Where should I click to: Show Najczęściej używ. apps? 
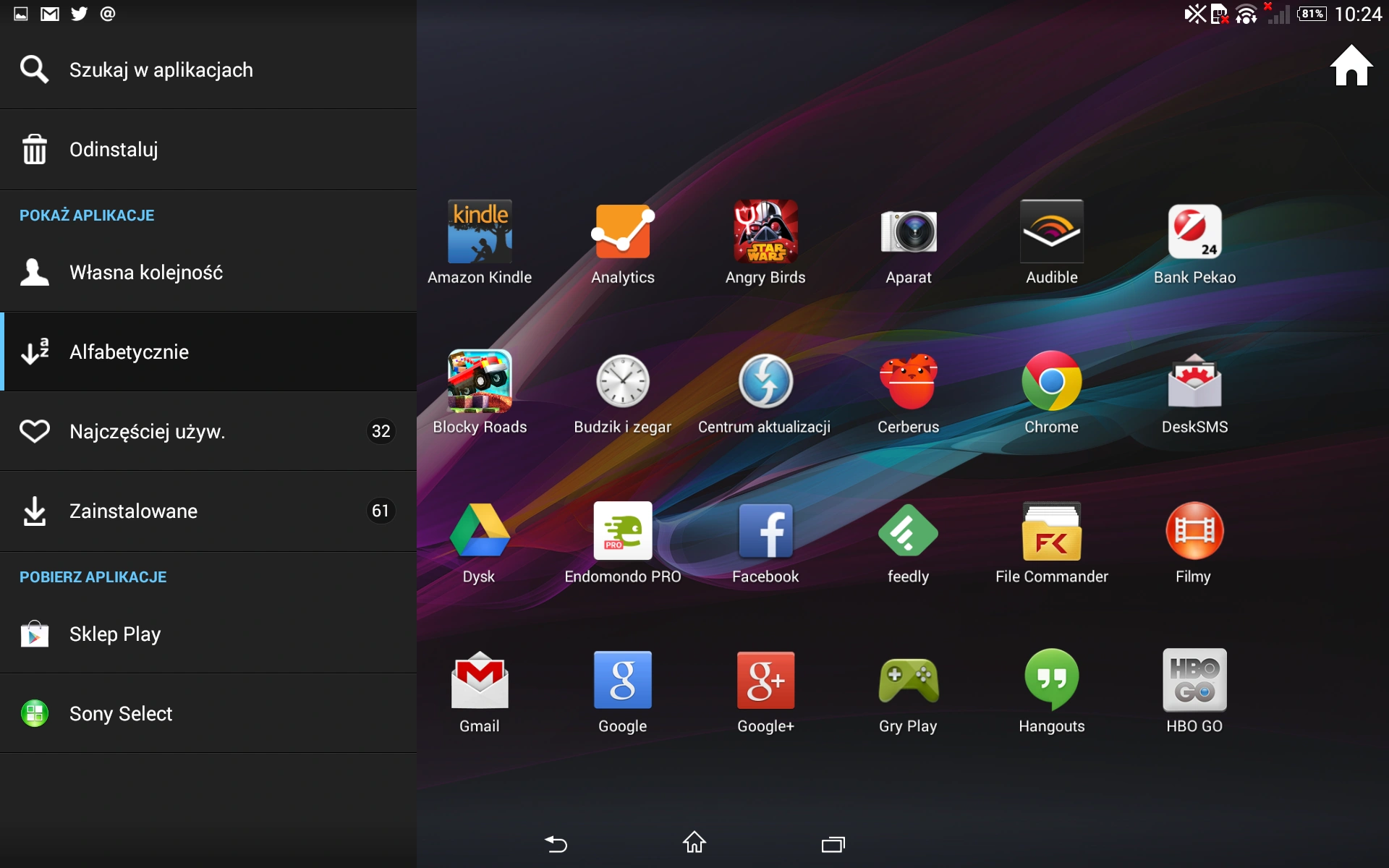(208, 432)
